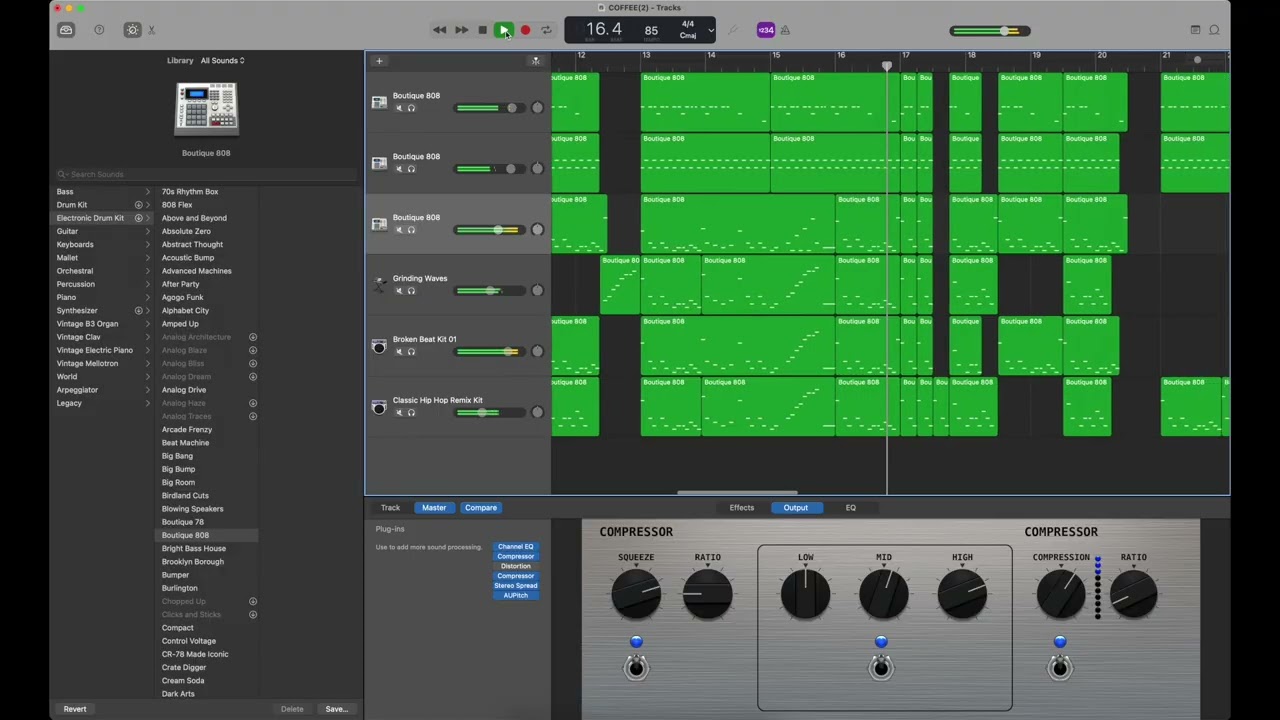Solo the Classic Hip Hop Remix Kit track

[x=411, y=413]
